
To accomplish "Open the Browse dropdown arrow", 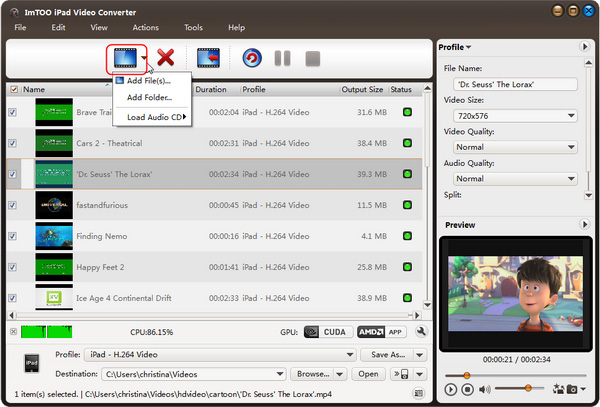I will pos(340,374).
